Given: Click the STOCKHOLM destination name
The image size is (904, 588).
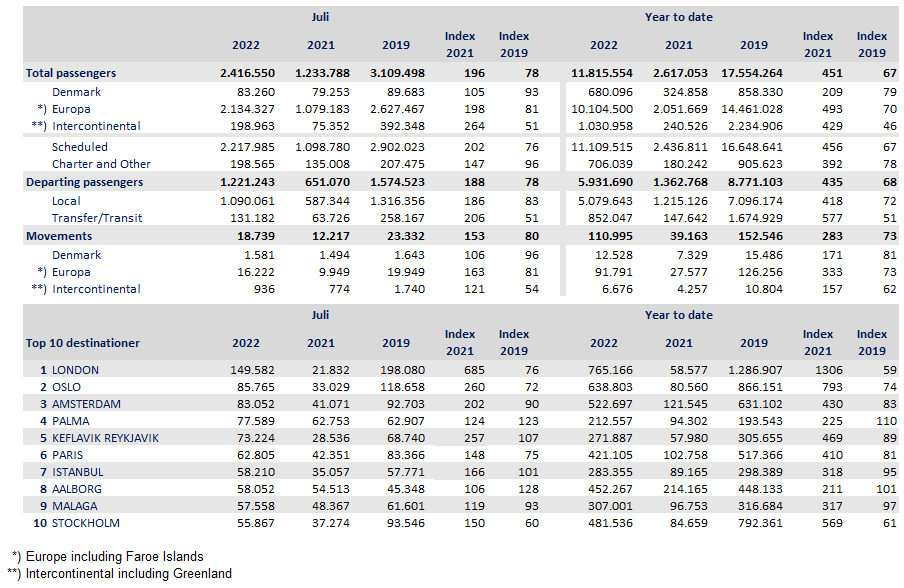Looking at the screenshot, I should (x=86, y=523).
